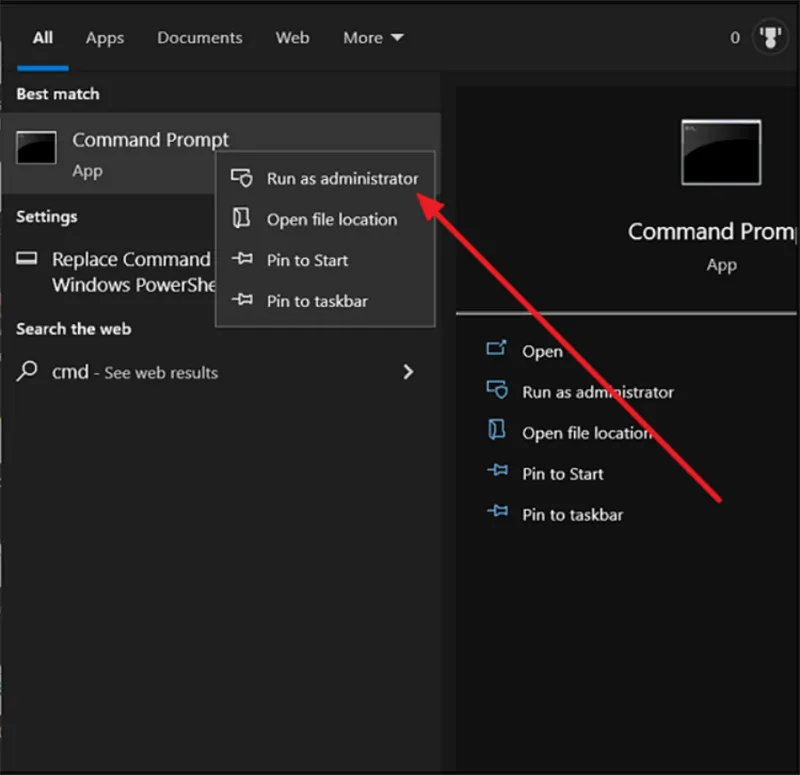Choose Pin to Start in context menu
This screenshot has height=775, width=800.
coord(325,260)
